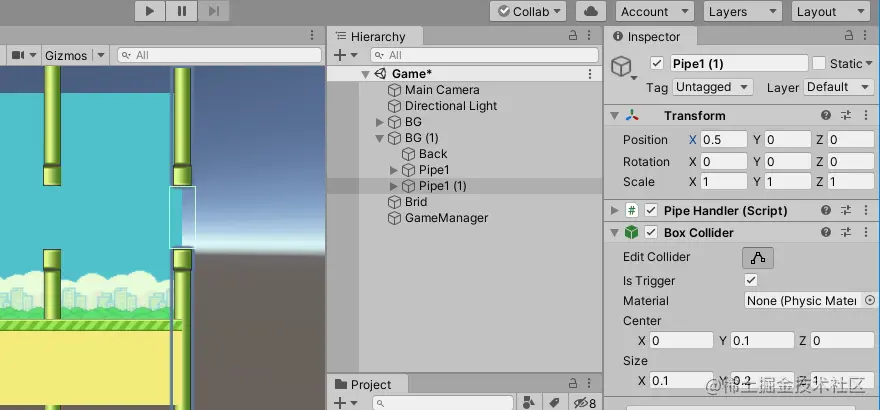Select the Hierarchy tab
This screenshot has width=880, height=410.
(x=375, y=36)
